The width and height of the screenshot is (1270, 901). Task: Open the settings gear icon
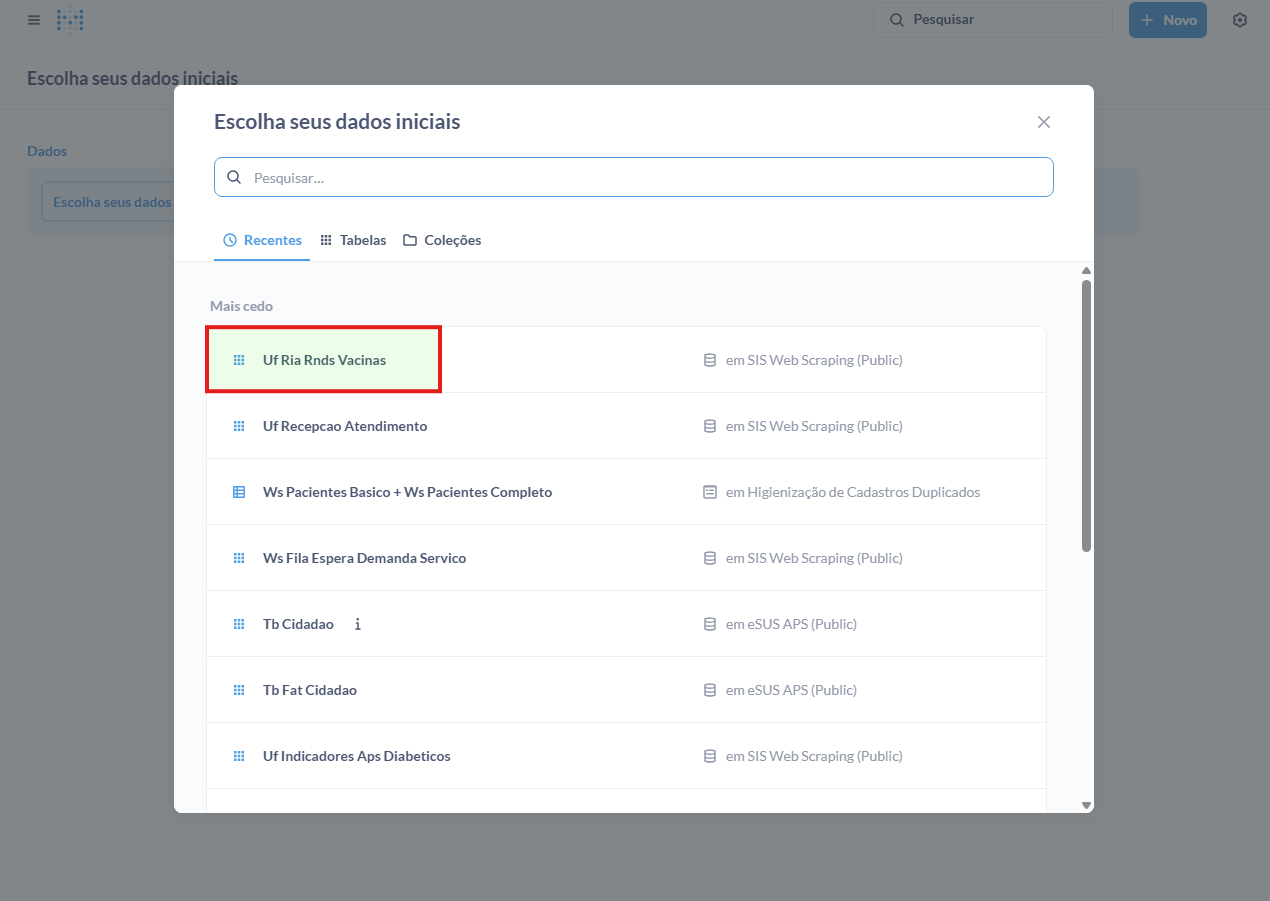coord(1240,20)
